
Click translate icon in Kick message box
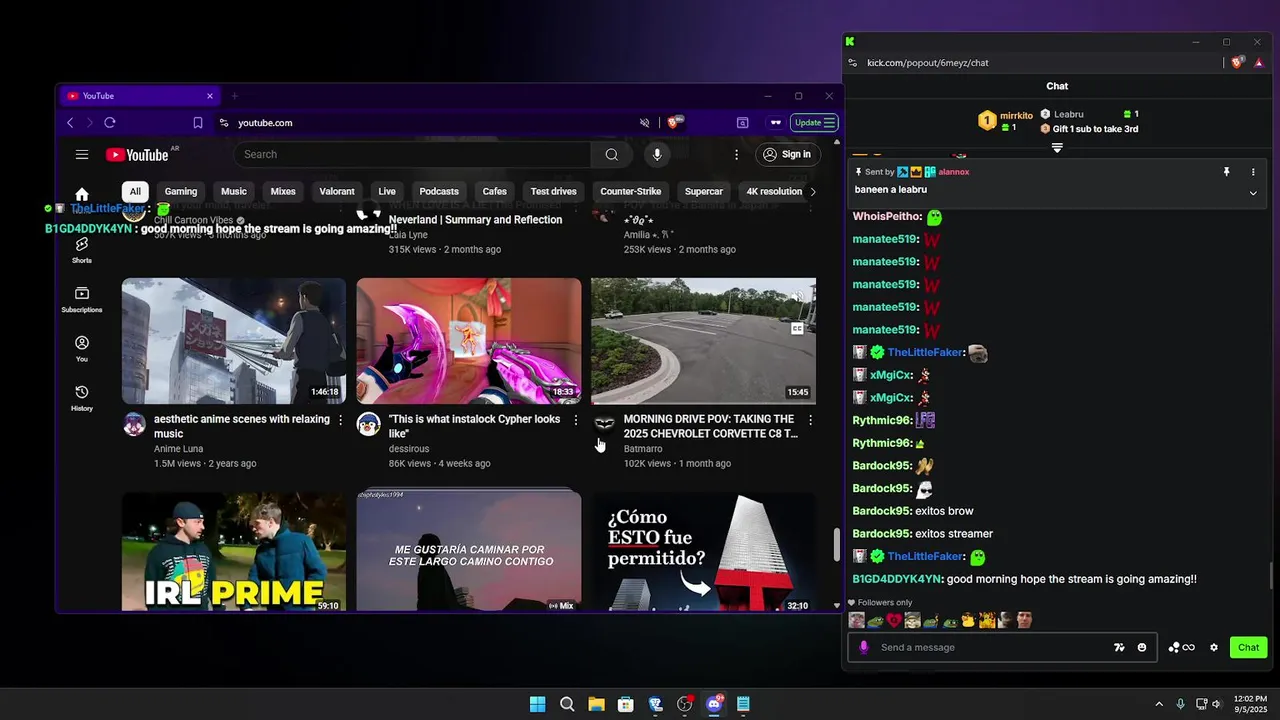click(1119, 647)
